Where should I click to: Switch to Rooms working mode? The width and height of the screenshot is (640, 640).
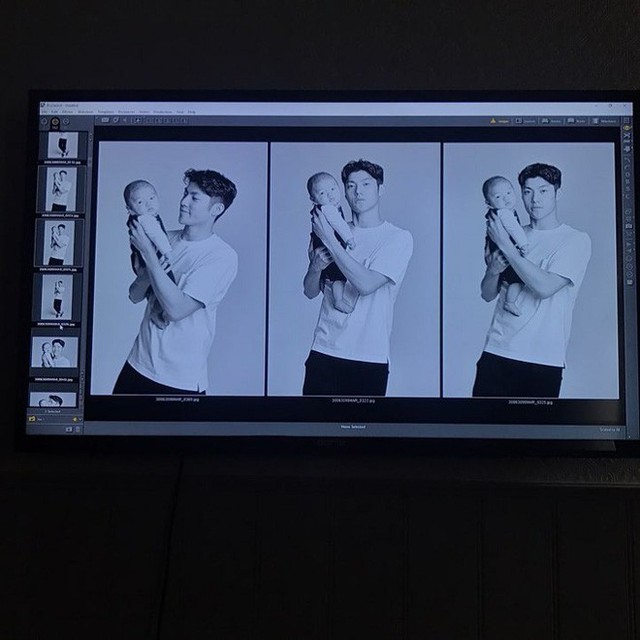coord(551,121)
